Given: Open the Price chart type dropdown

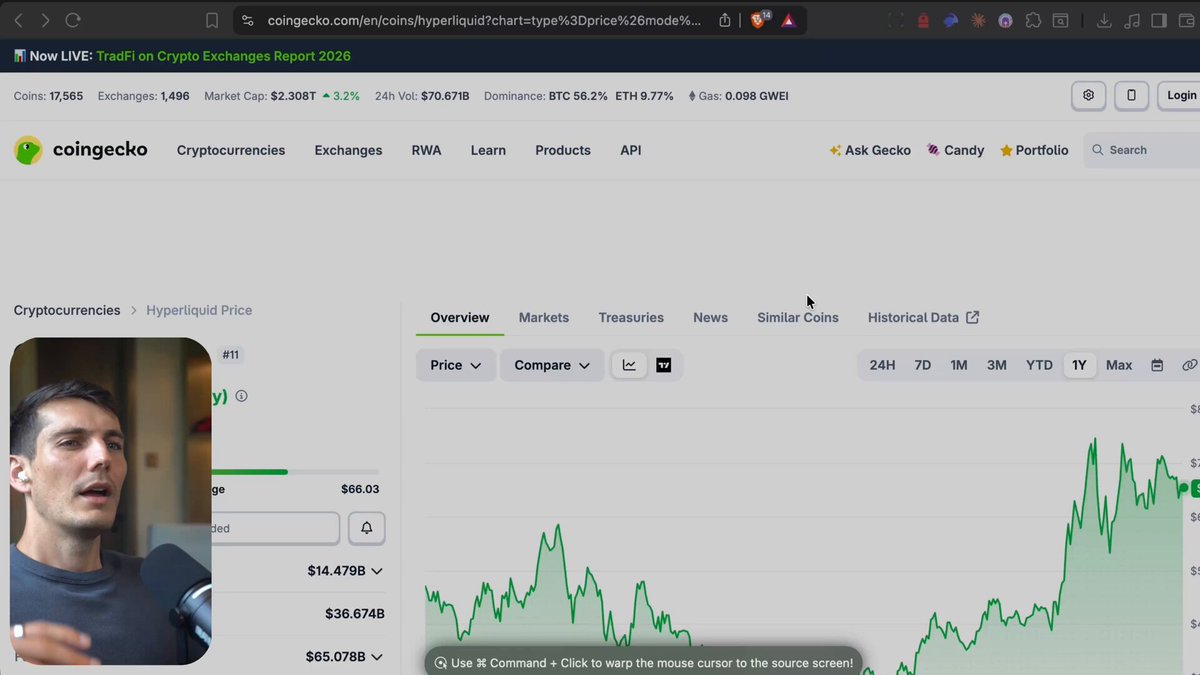Looking at the screenshot, I should pos(456,365).
